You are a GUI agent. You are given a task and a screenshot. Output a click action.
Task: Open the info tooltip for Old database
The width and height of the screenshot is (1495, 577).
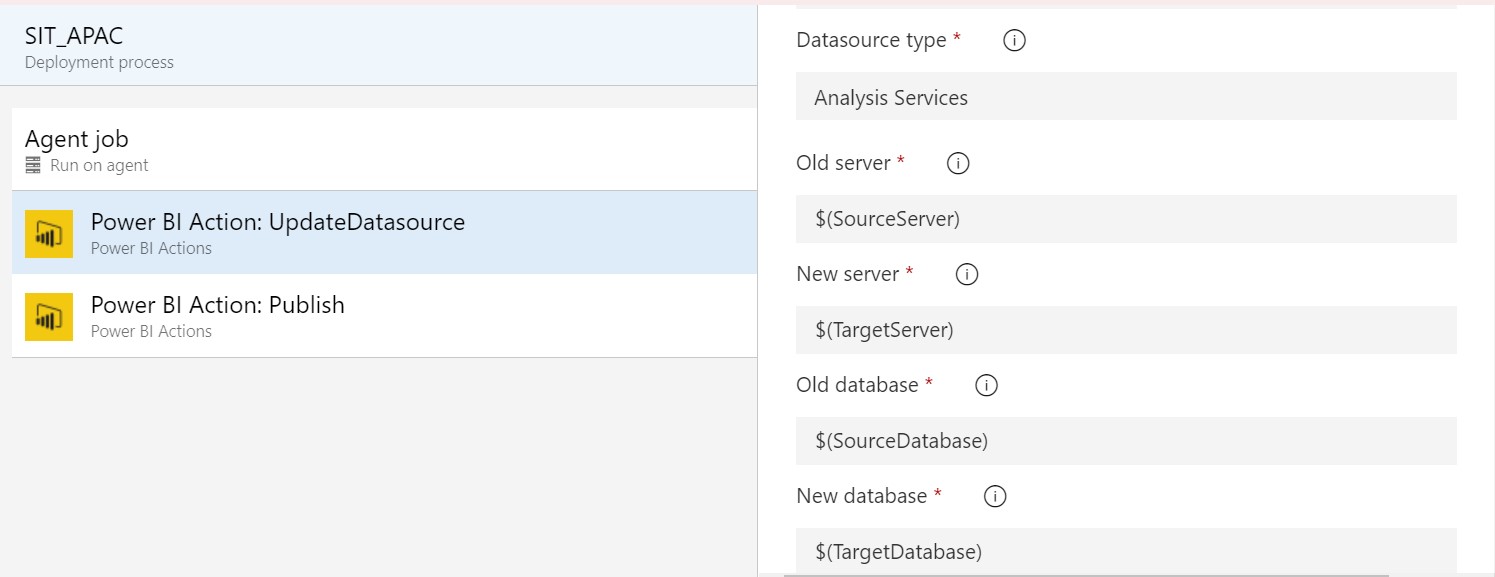985,385
